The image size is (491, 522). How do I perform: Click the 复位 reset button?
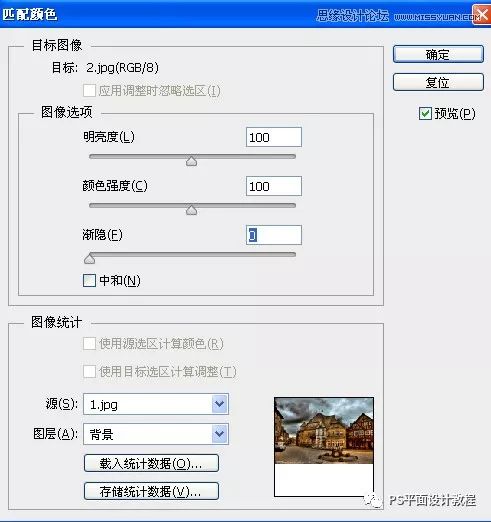tap(438, 82)
